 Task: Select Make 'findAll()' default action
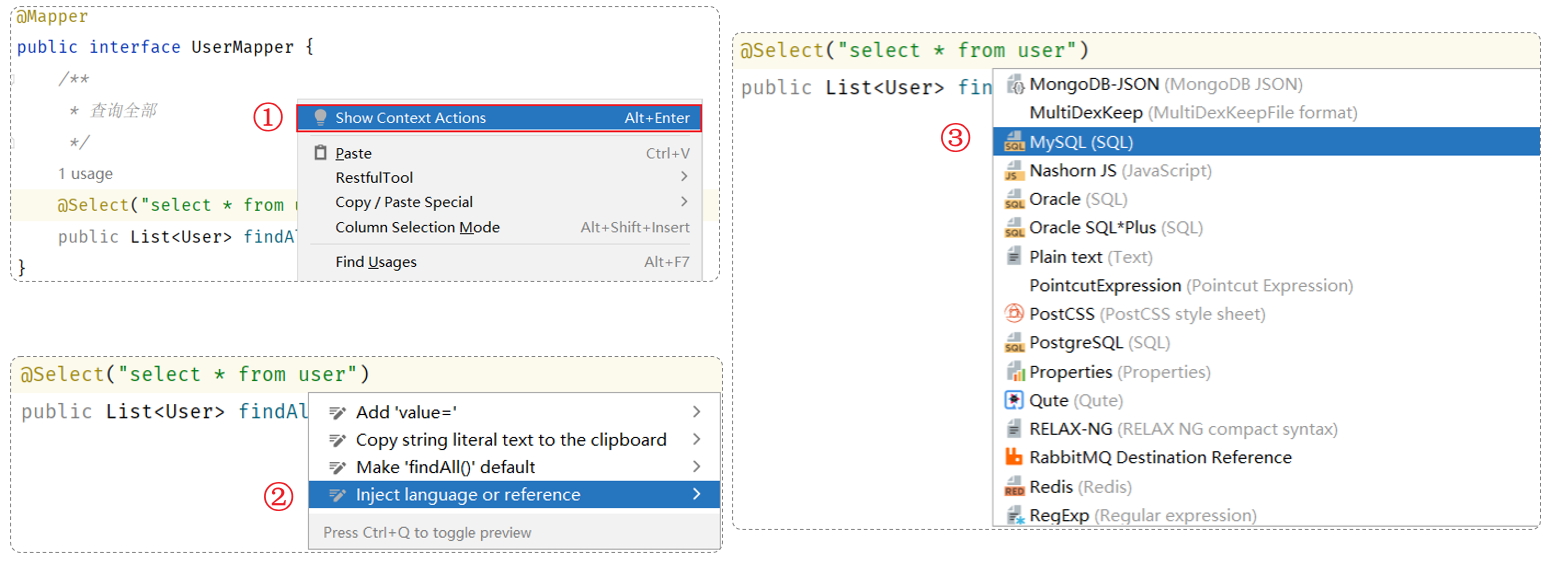pos(445,467)
